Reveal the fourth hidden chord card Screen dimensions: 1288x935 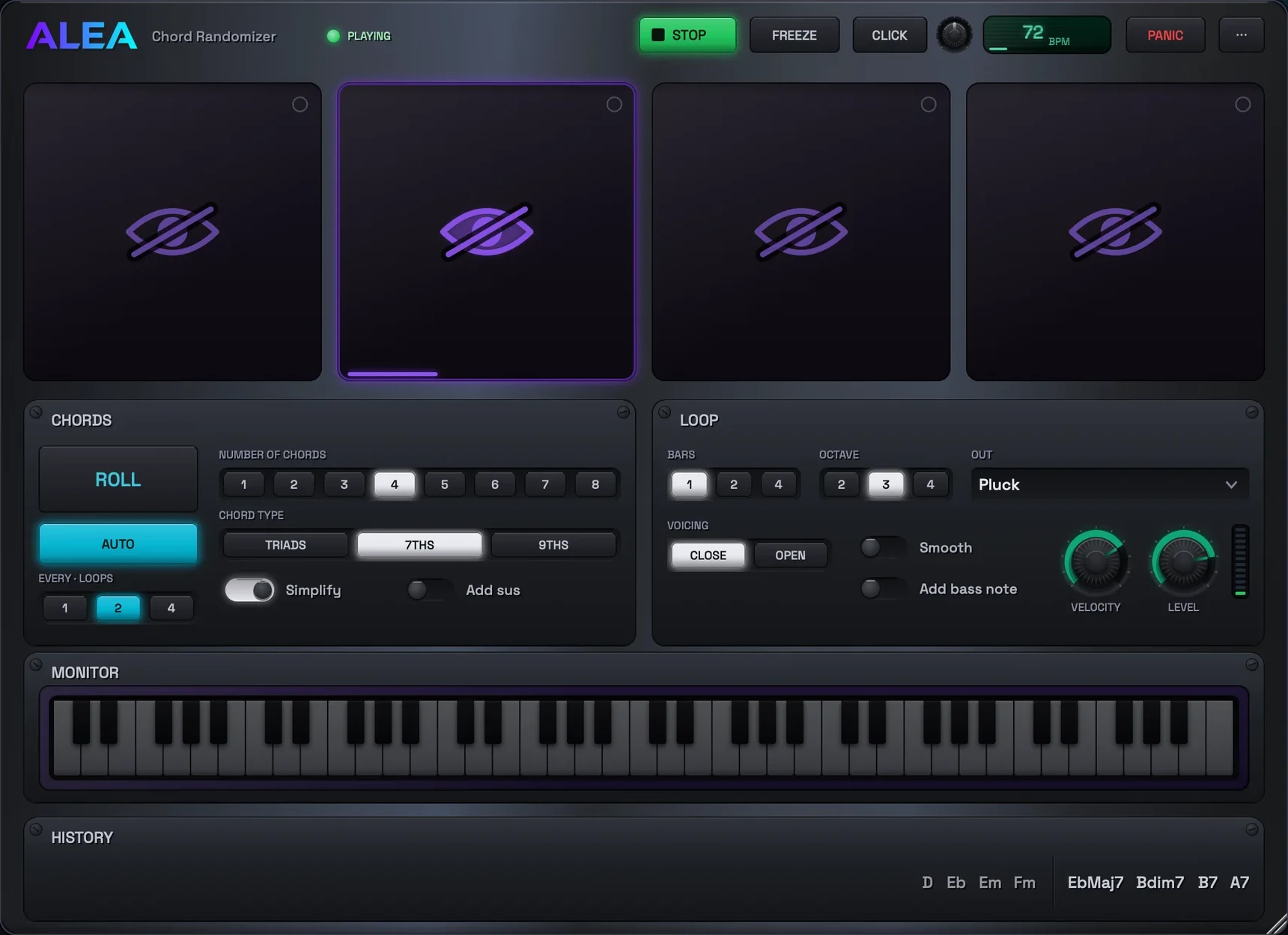point(1116,231)
